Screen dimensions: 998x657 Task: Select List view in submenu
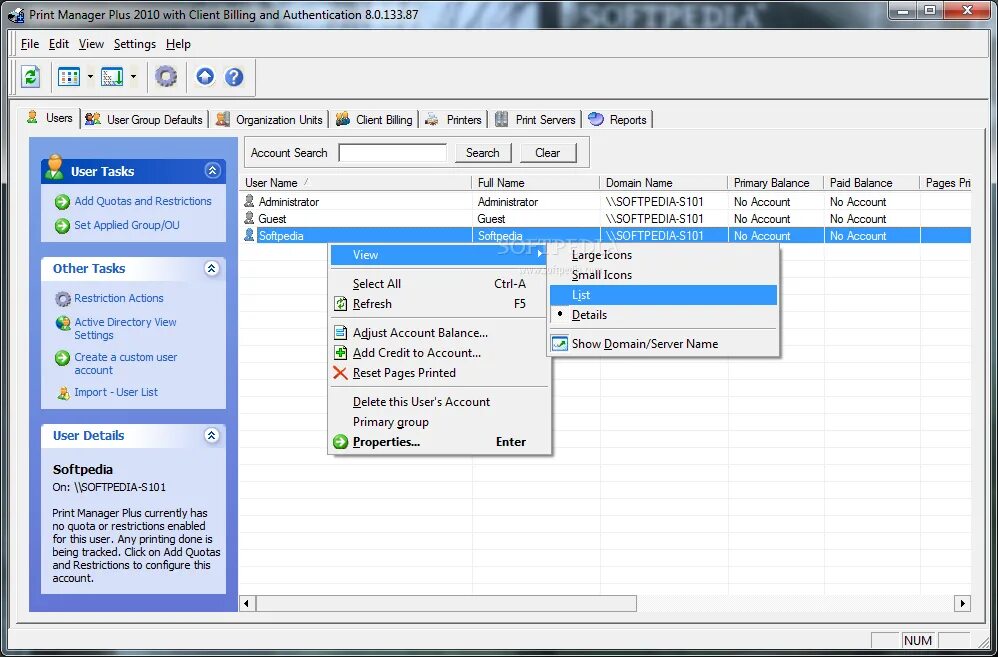(x=663, y=295)
